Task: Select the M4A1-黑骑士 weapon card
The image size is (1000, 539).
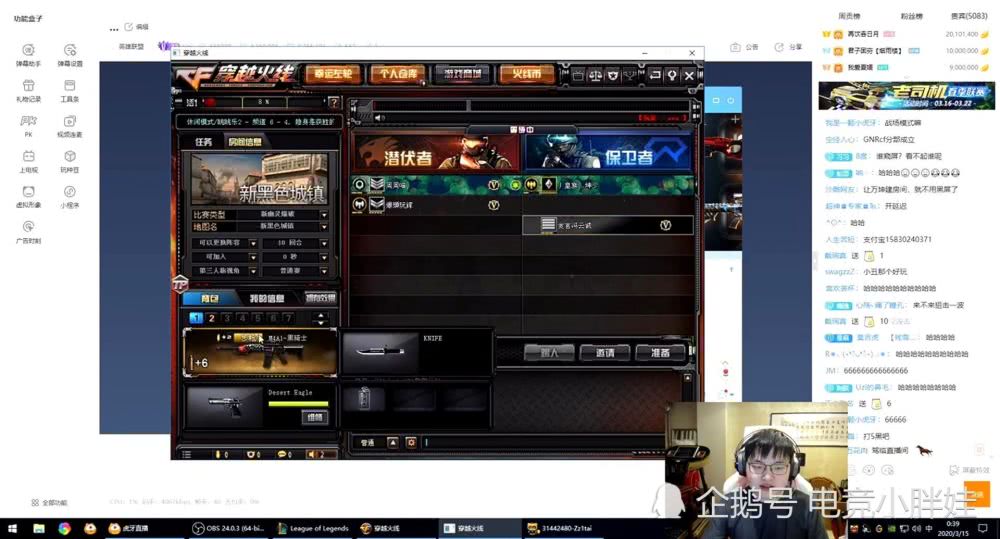Action: pyautogui.click(x=260, y=351)
